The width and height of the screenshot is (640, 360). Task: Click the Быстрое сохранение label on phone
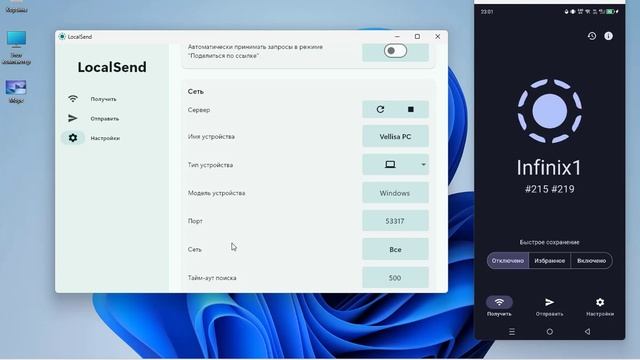[x=549, y=242]
